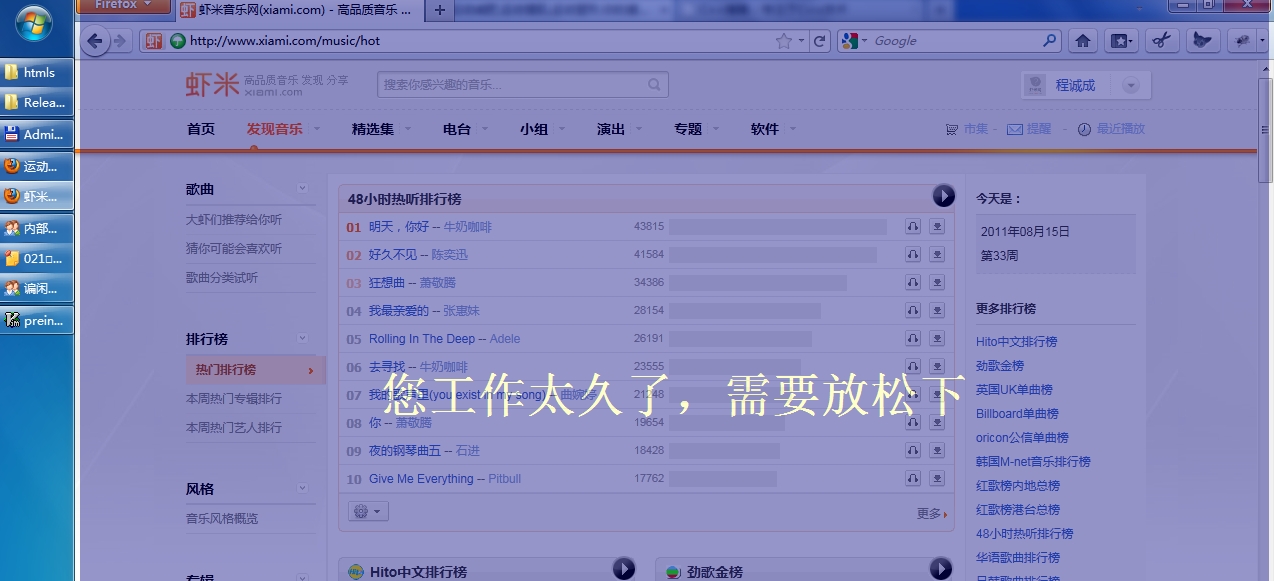Open 大虾们推荐给你听 in sidebar
This screenshot has height=581, width=1274.
coord(234,220)
